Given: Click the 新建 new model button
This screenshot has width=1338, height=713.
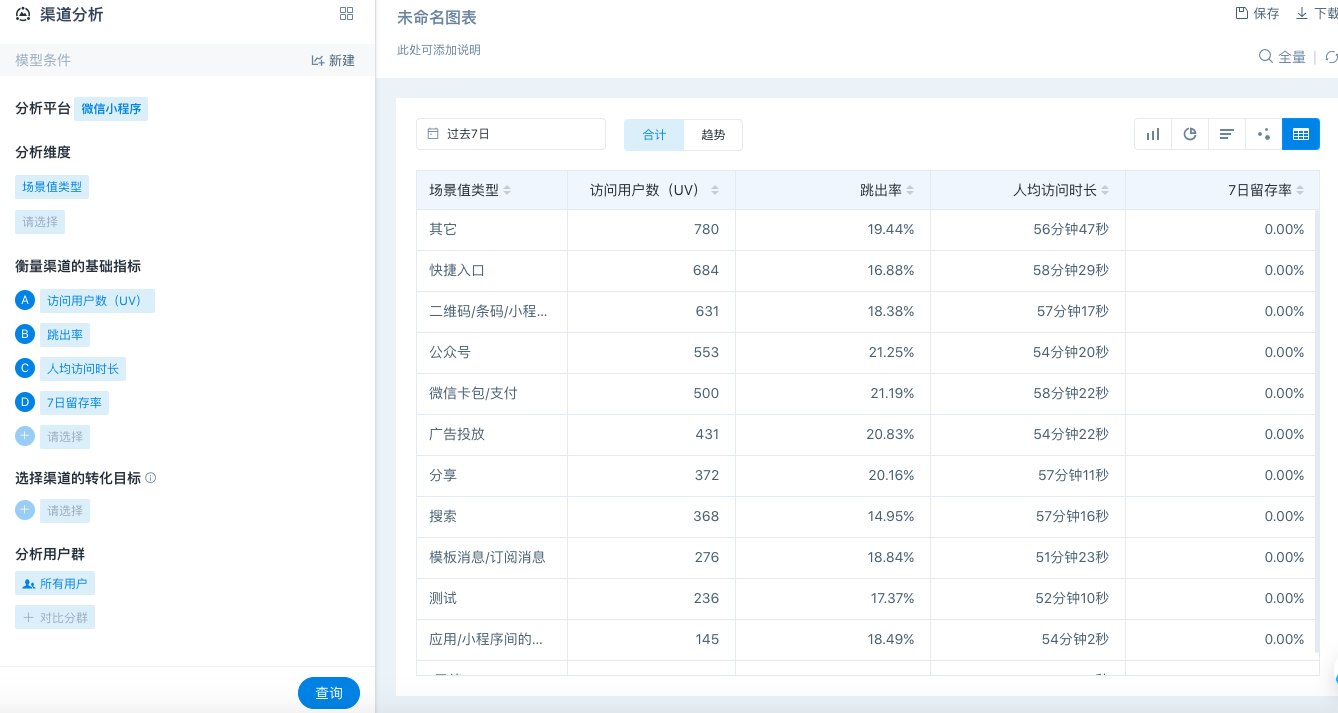Looking at the screenshot, I should click(x=333, y=60).
